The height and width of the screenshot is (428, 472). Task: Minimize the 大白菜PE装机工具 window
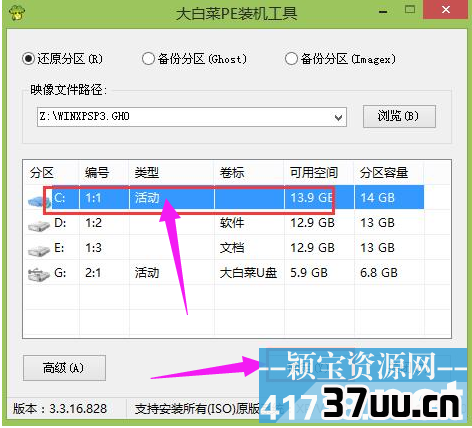(x=383, y=12)
